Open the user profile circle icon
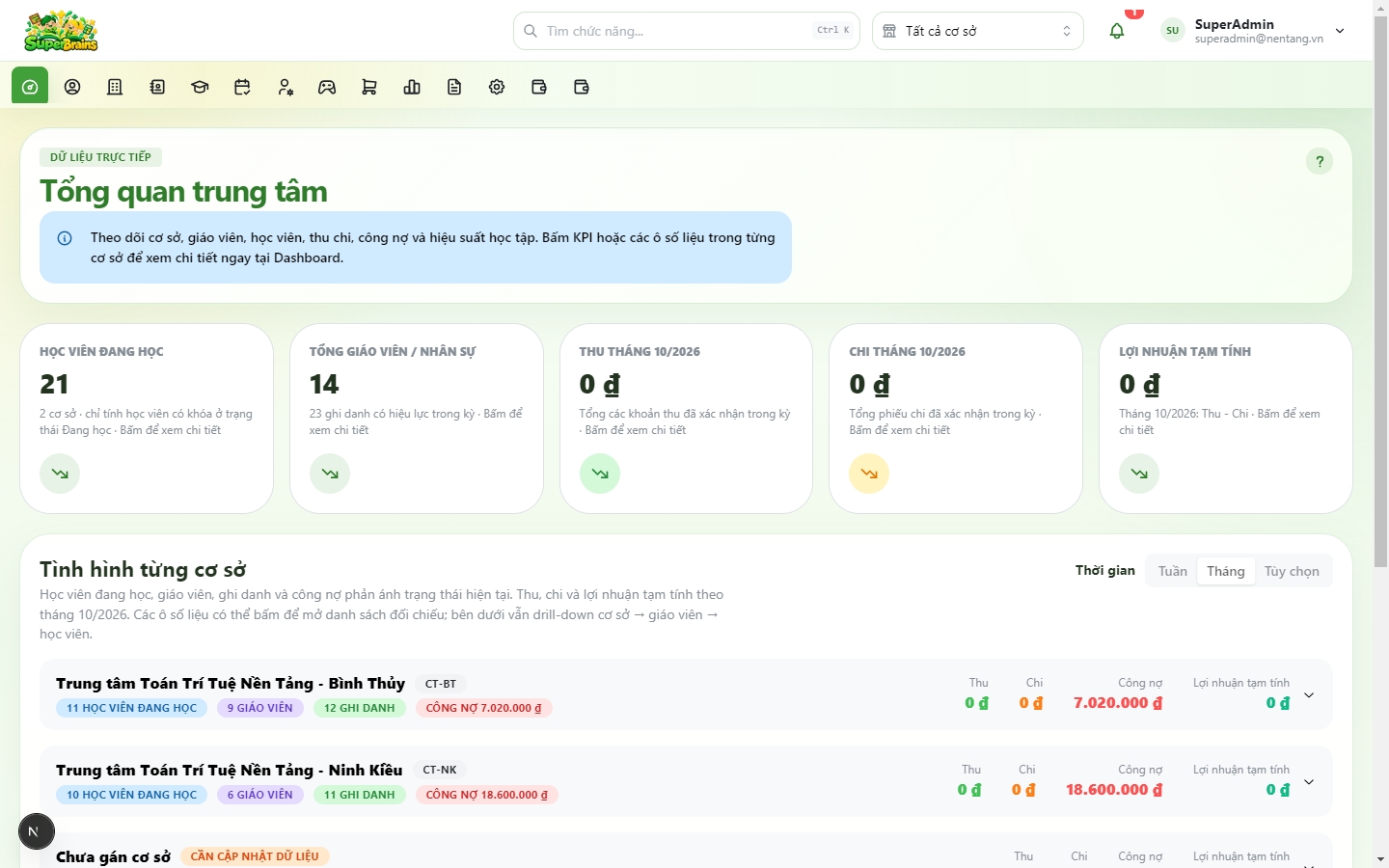 click(x=72, y=87)
